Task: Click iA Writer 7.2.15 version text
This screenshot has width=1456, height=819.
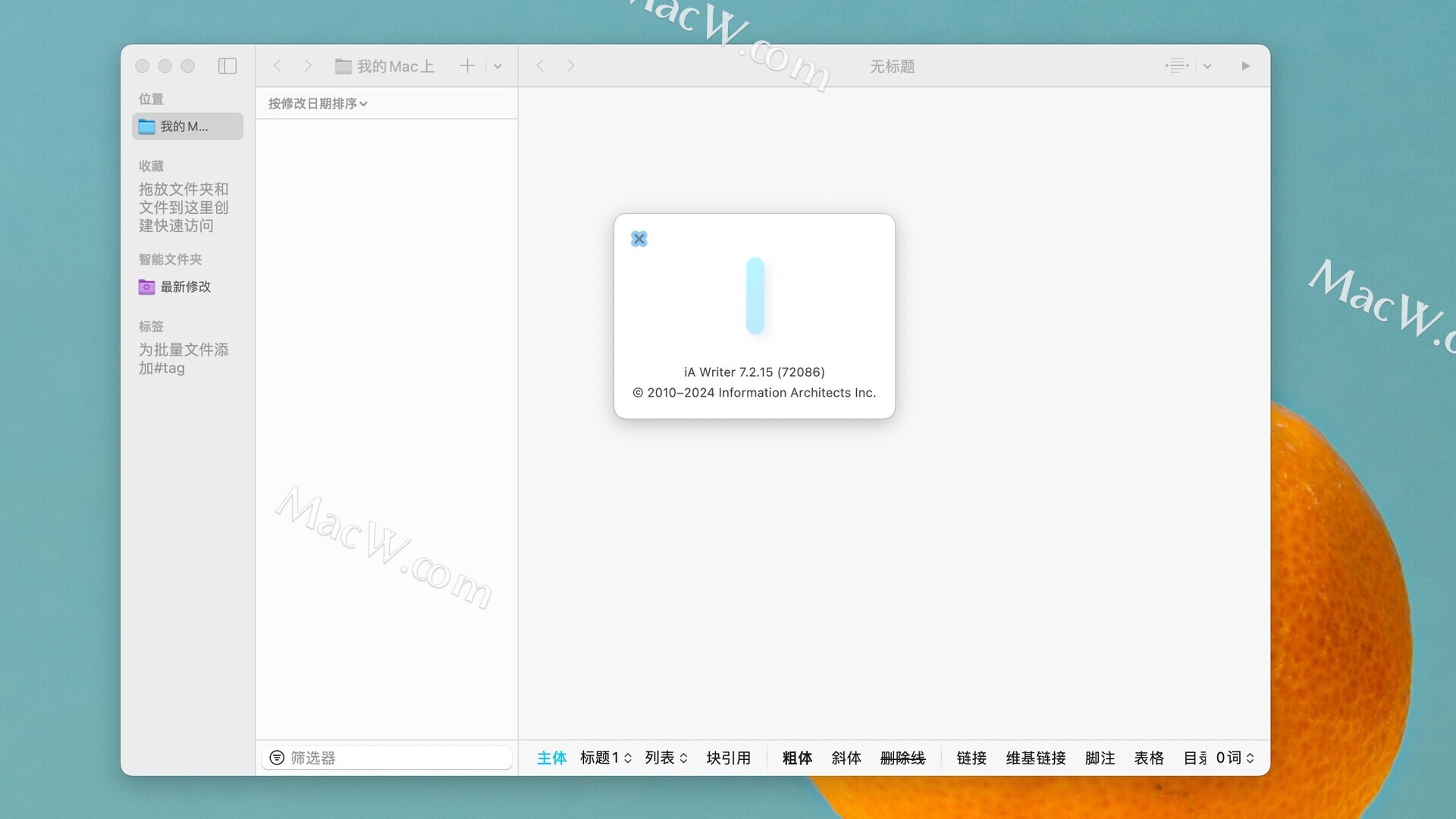Action: click(755, 372)
